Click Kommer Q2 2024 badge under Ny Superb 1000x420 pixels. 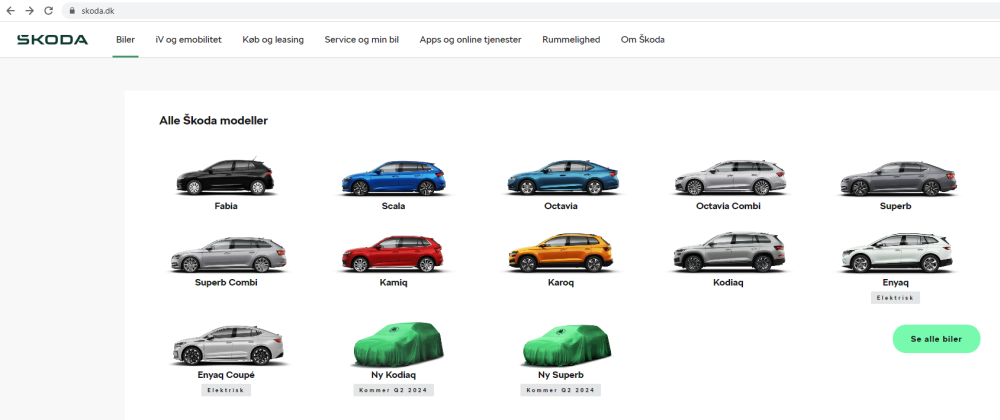point(561,390)
